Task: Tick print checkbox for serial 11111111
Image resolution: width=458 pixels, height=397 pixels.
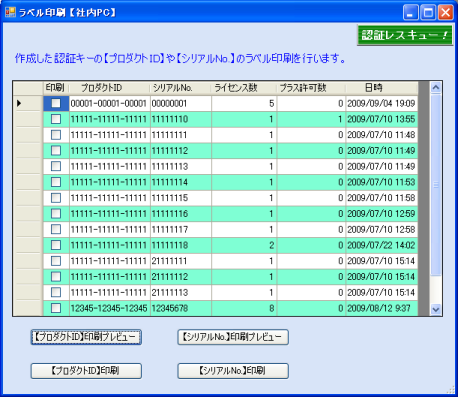Action: [x=56, y=135]
